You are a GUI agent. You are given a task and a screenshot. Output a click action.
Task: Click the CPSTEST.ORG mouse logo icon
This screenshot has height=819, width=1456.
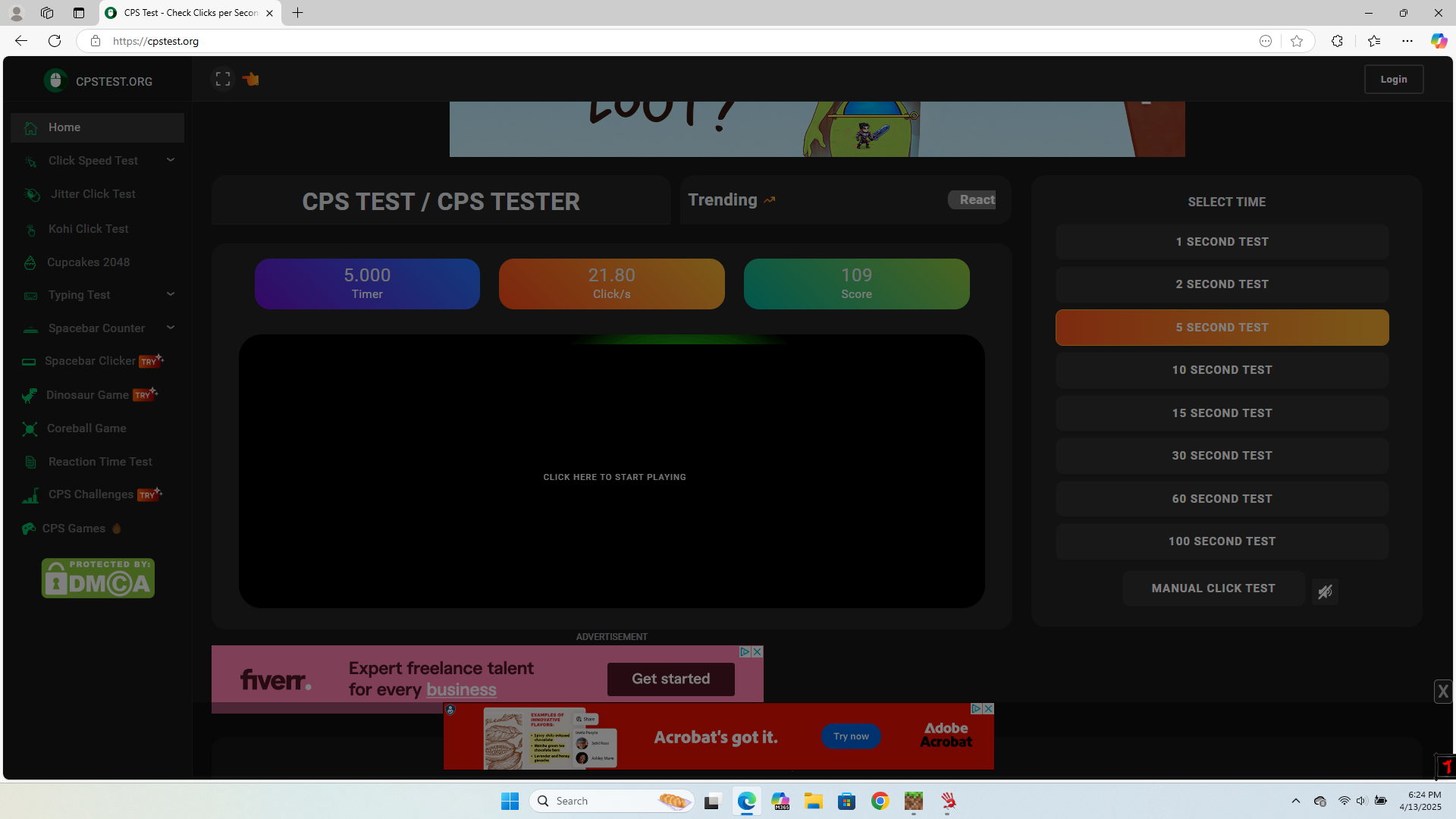coord(55,80)
